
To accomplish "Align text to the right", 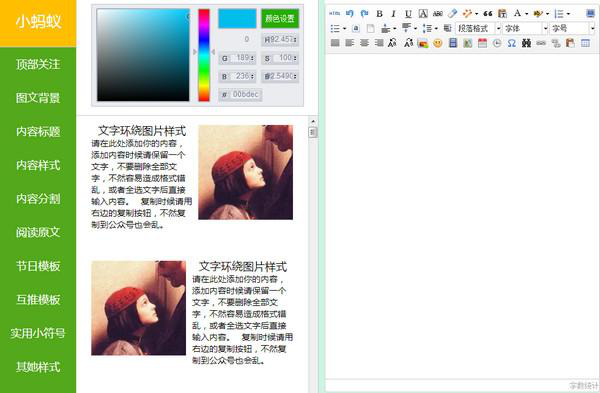I will click(x=379, y=43).
